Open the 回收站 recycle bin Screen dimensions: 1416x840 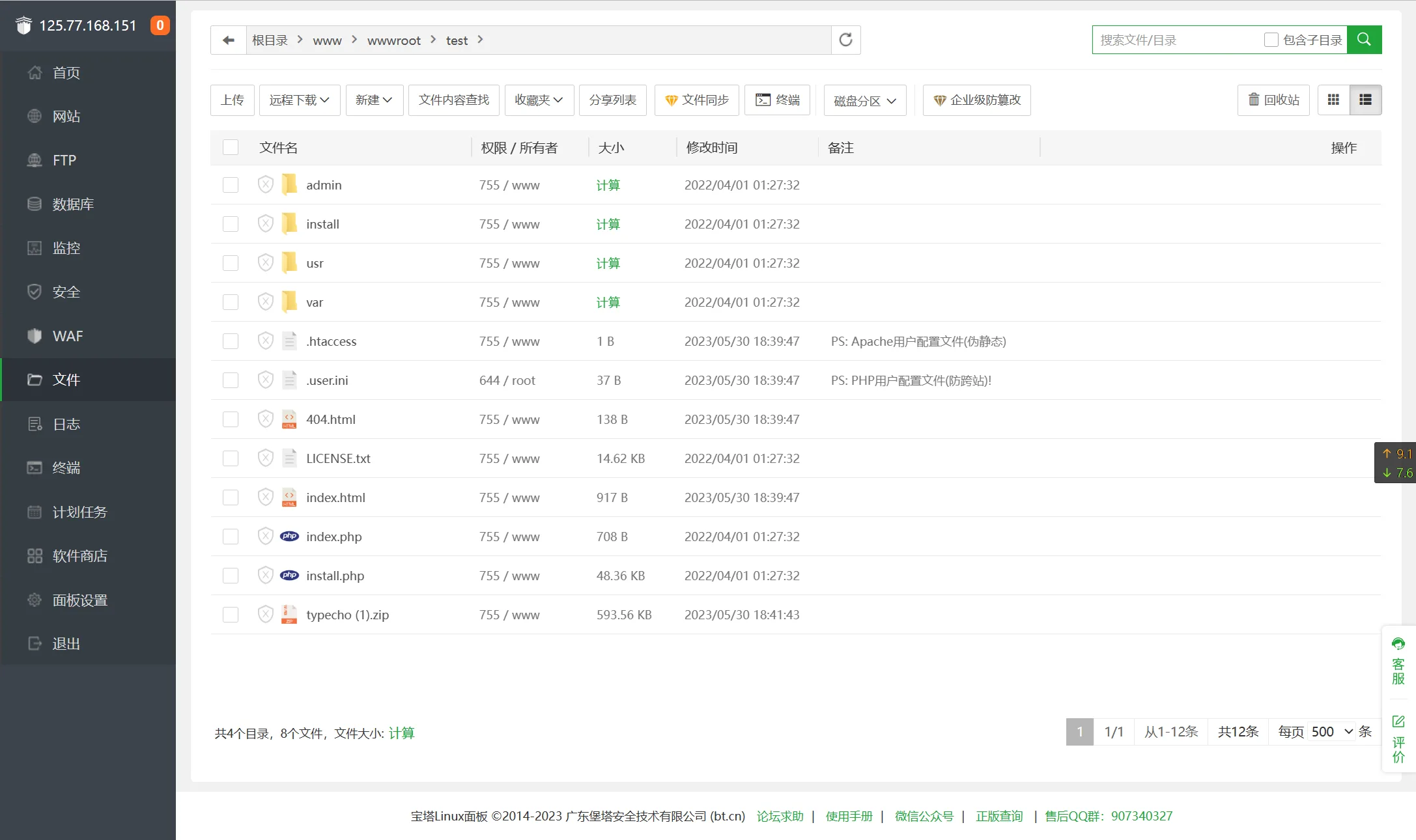pyautogui.click(x=1273, y=100)
